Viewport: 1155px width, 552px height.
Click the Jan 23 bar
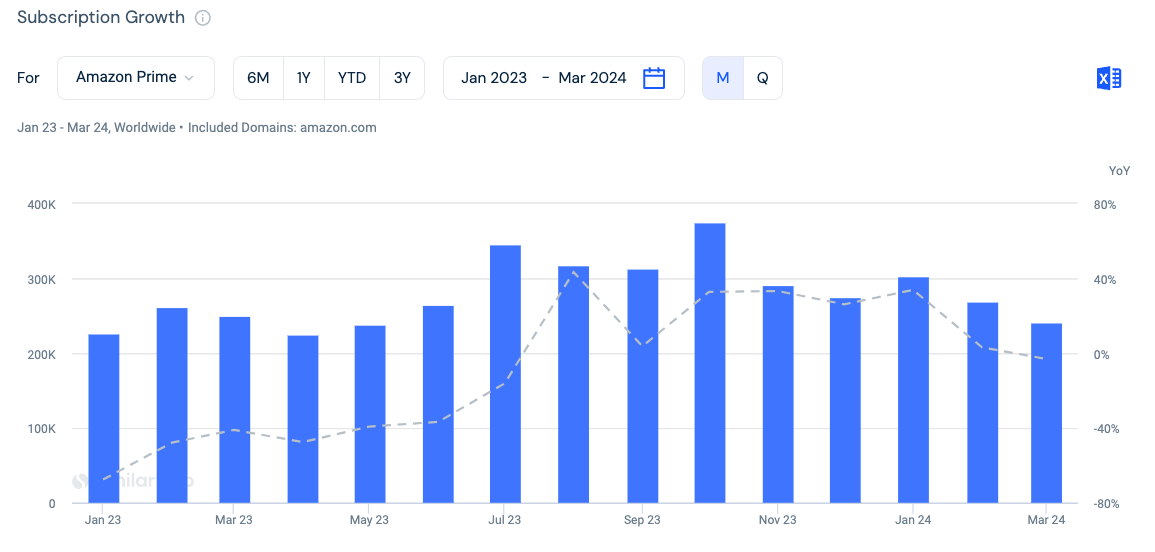tap(104, 419)
